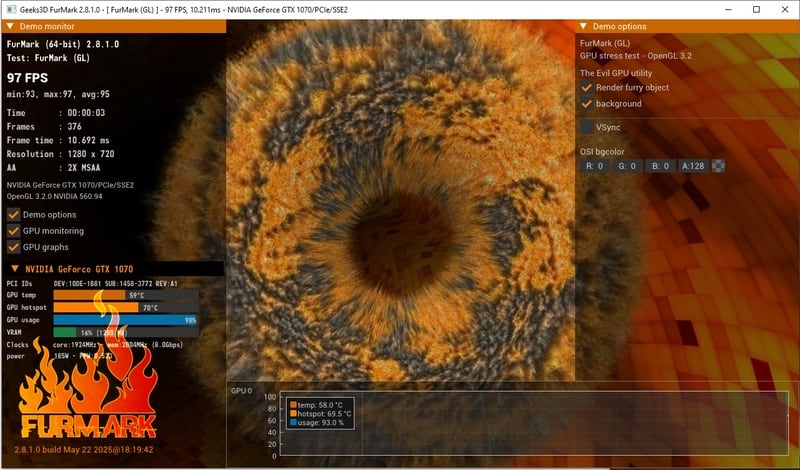800x470 pixels.
Task: Click 'The Evil GPU utility' text
Action: tap(616, 73)
